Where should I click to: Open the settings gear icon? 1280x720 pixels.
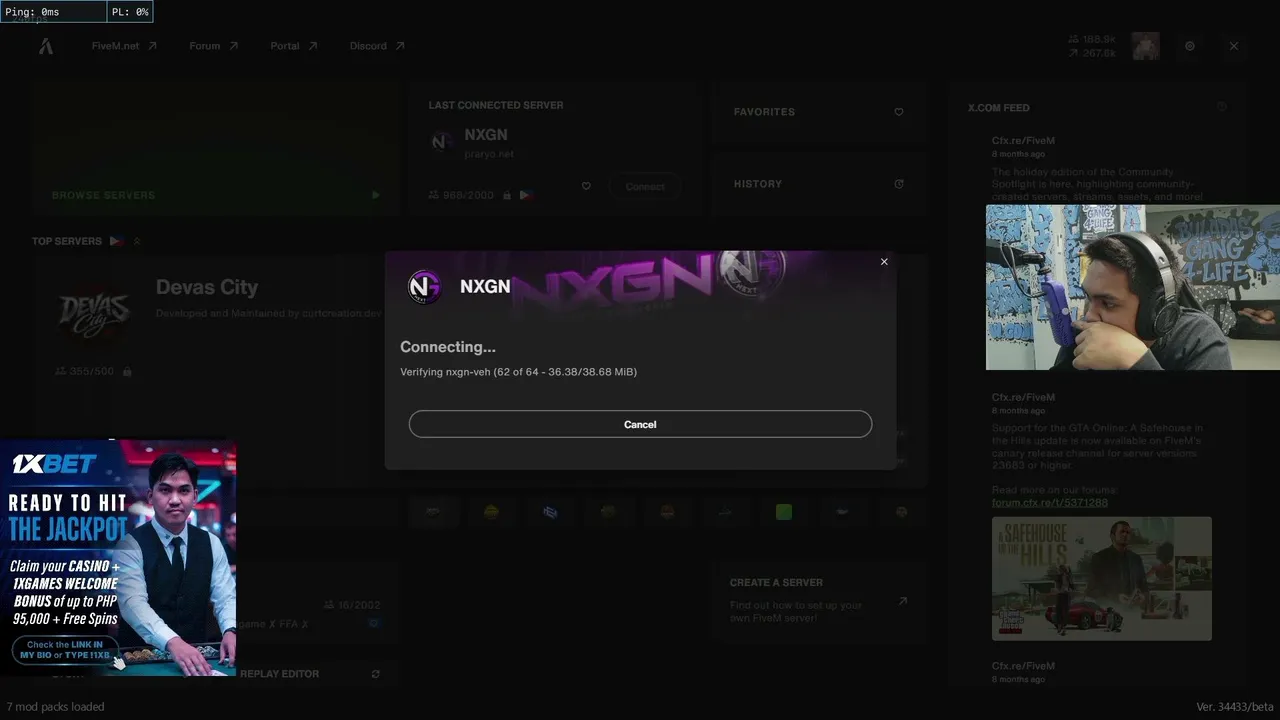point(1190,46)
